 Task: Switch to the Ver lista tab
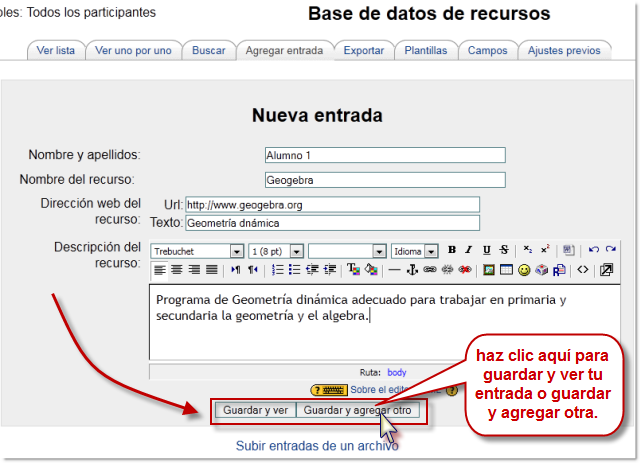click(55, 50)
